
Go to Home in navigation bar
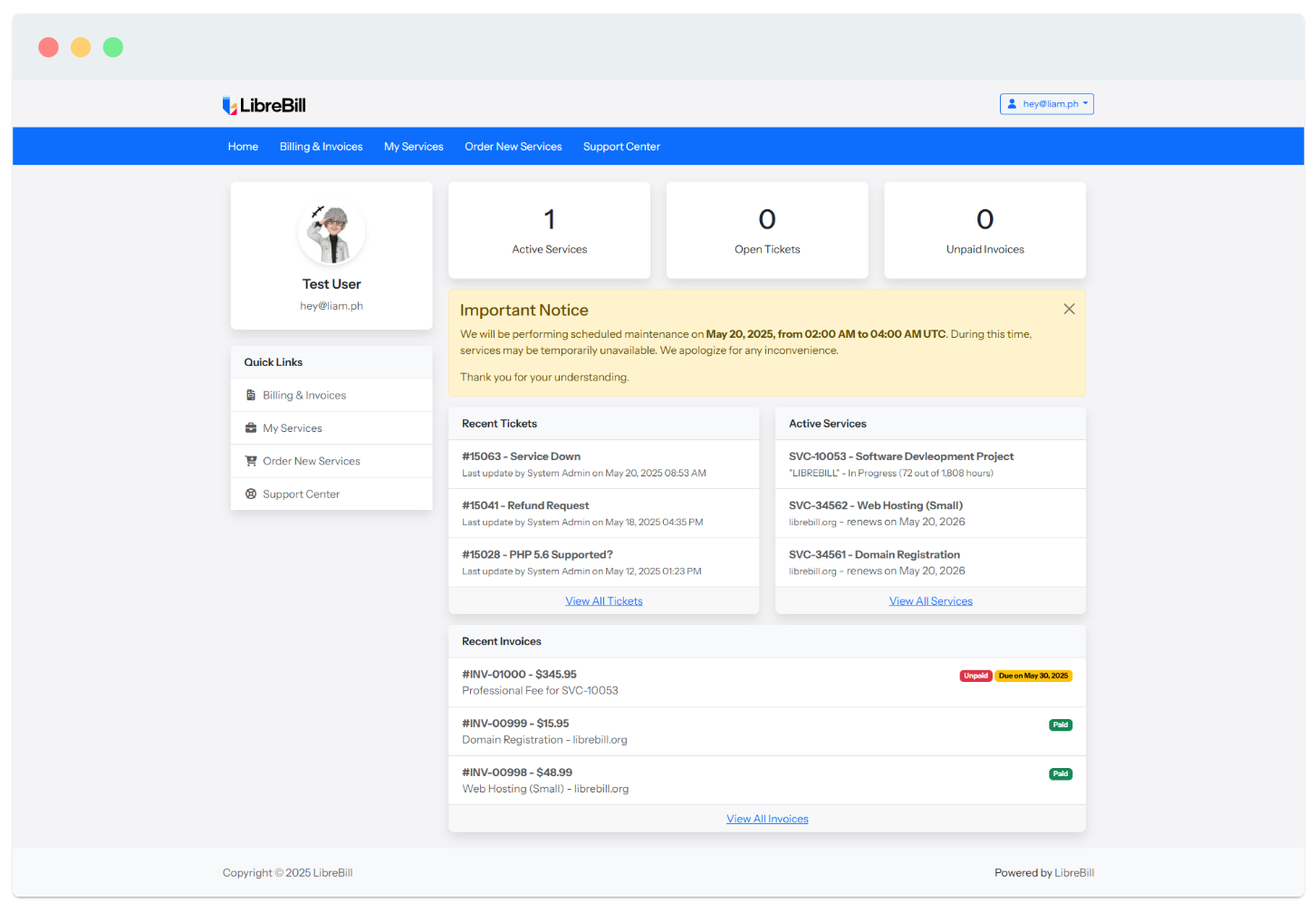(x=243, y=147)
